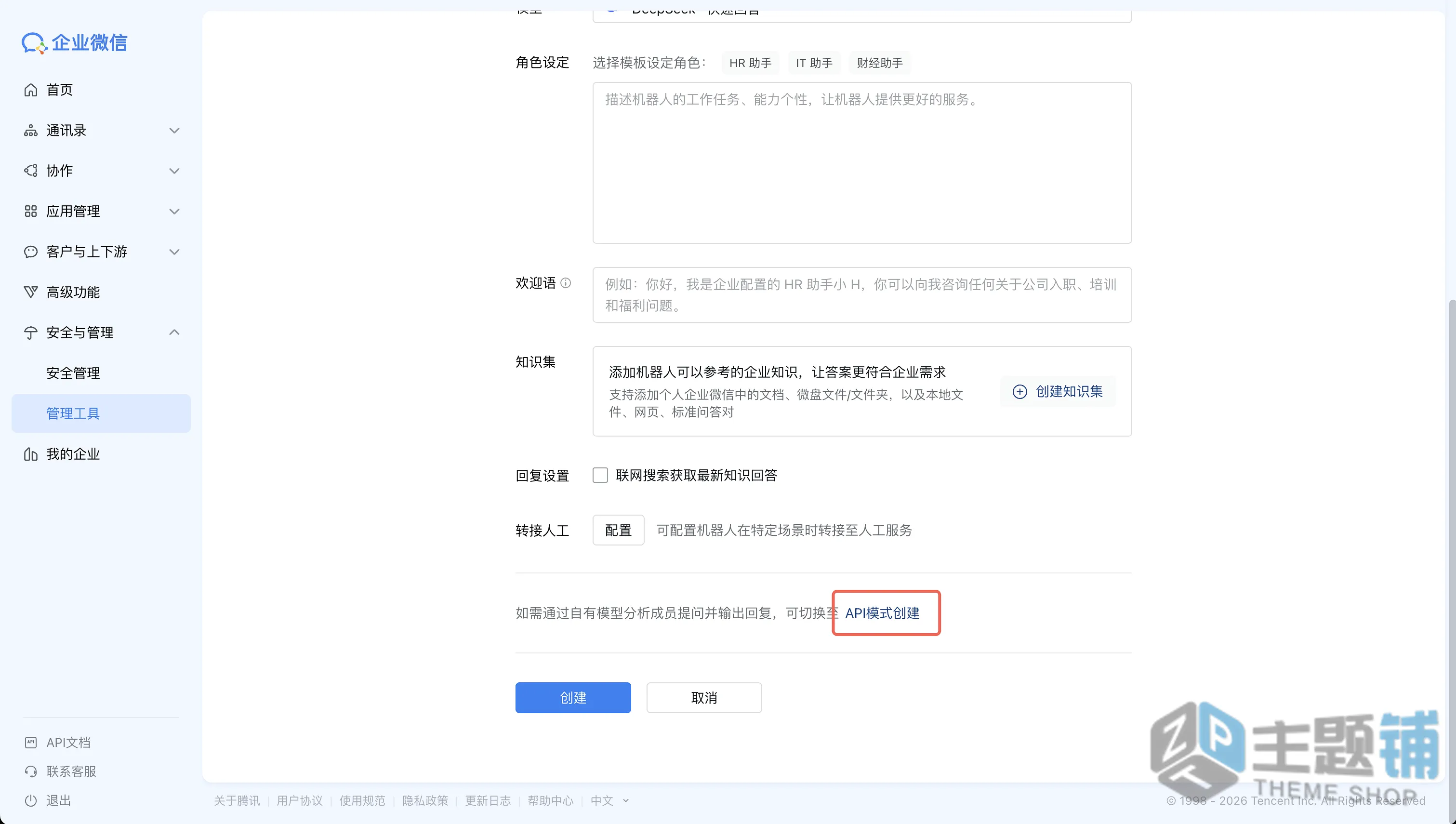Click the blue 创建 button

click(573, 698)
